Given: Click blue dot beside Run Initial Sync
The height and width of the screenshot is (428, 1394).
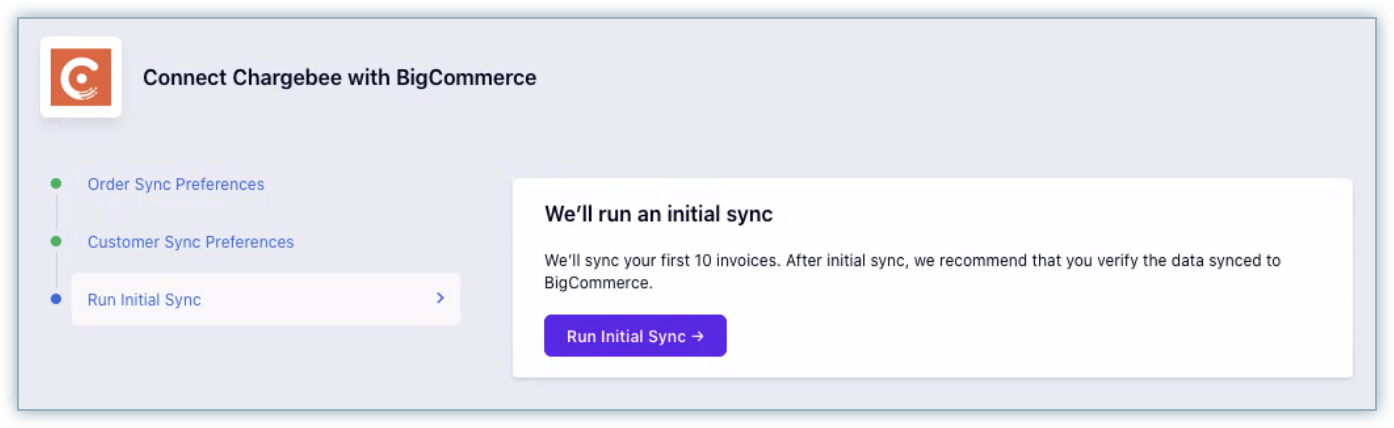Looking at the screenshot, I should 56,299.
